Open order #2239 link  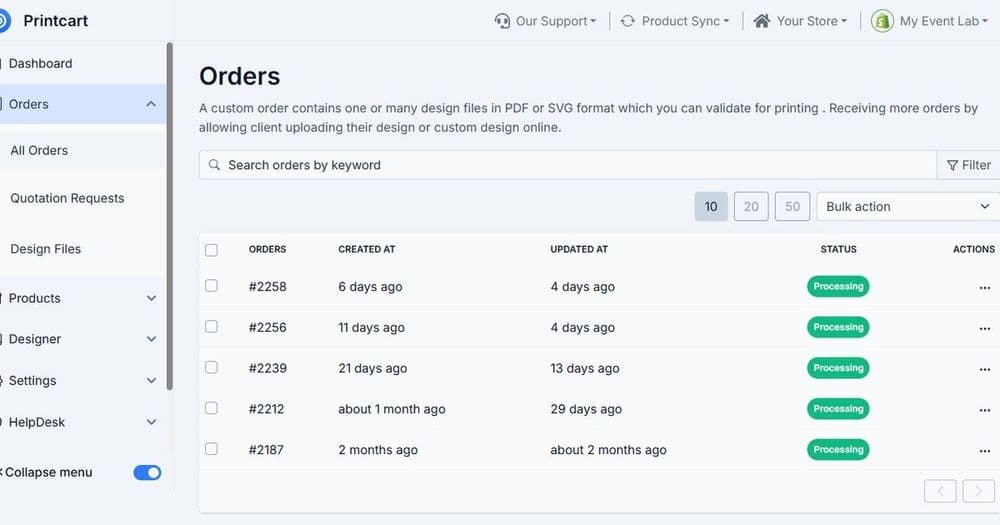267,369
